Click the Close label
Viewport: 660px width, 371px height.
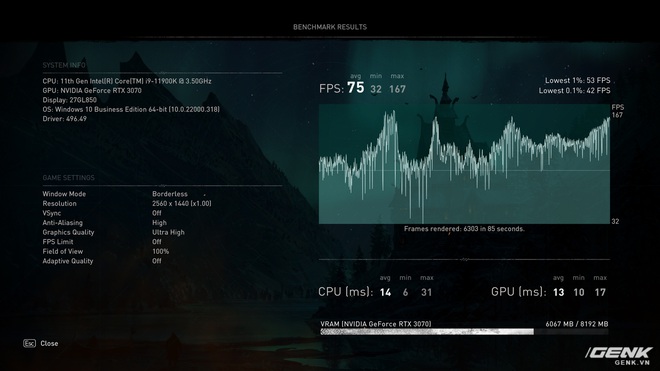pos(49,344)
